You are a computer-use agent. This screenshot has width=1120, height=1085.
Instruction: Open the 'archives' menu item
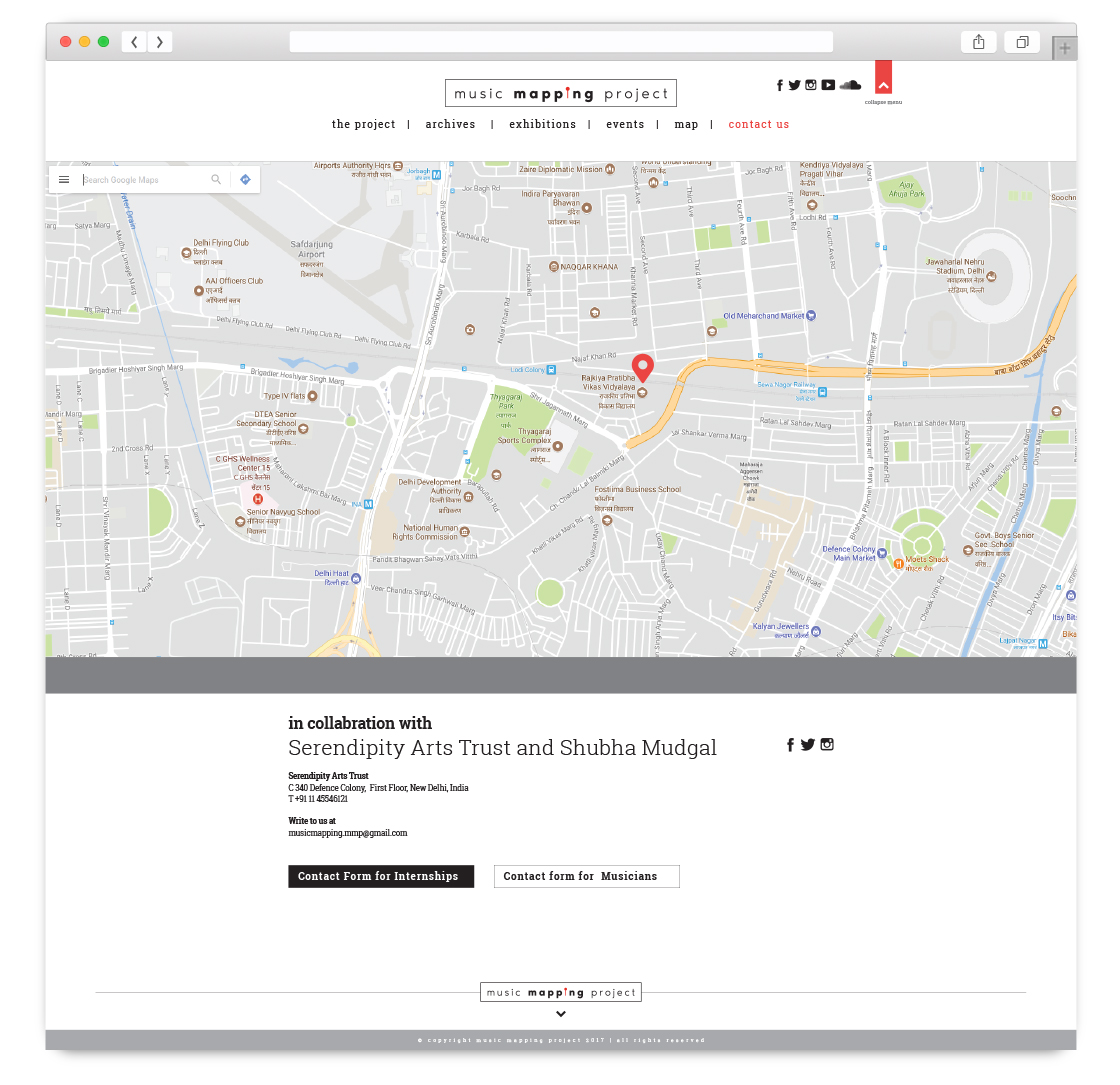(450, 124)
